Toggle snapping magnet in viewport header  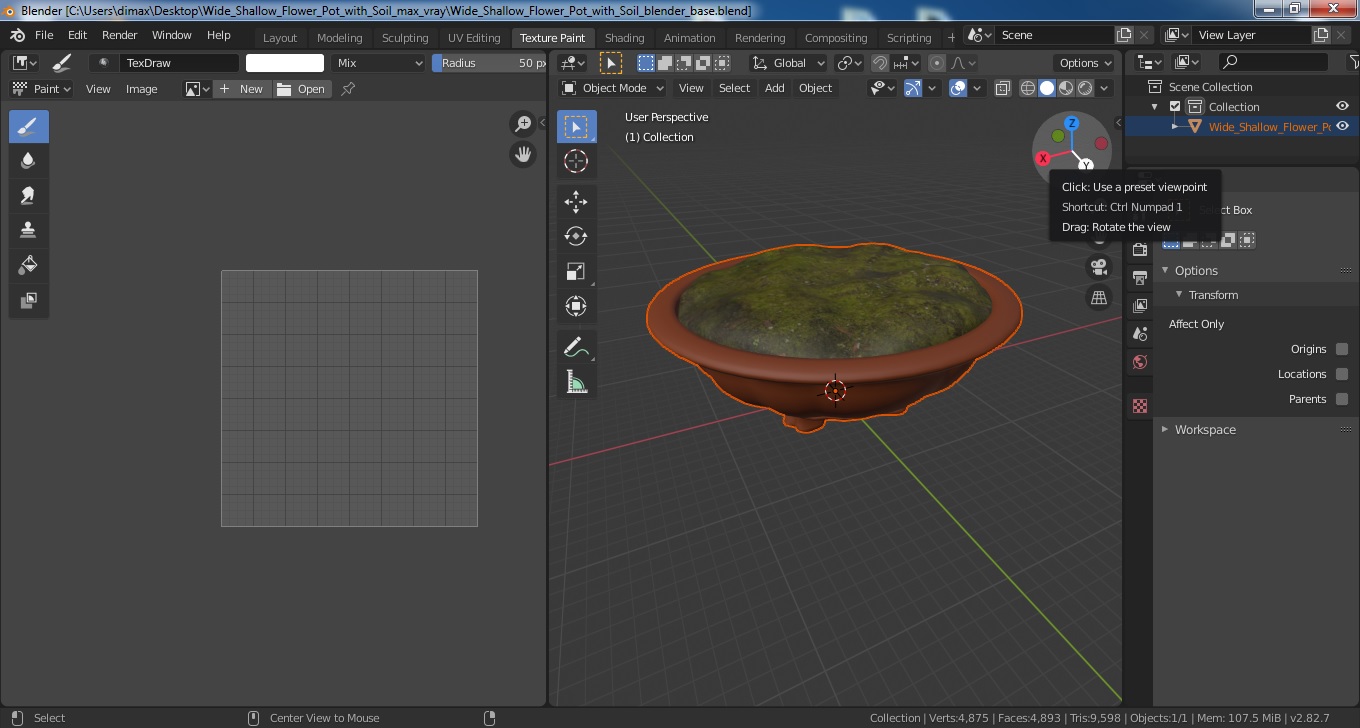(879, 63)
